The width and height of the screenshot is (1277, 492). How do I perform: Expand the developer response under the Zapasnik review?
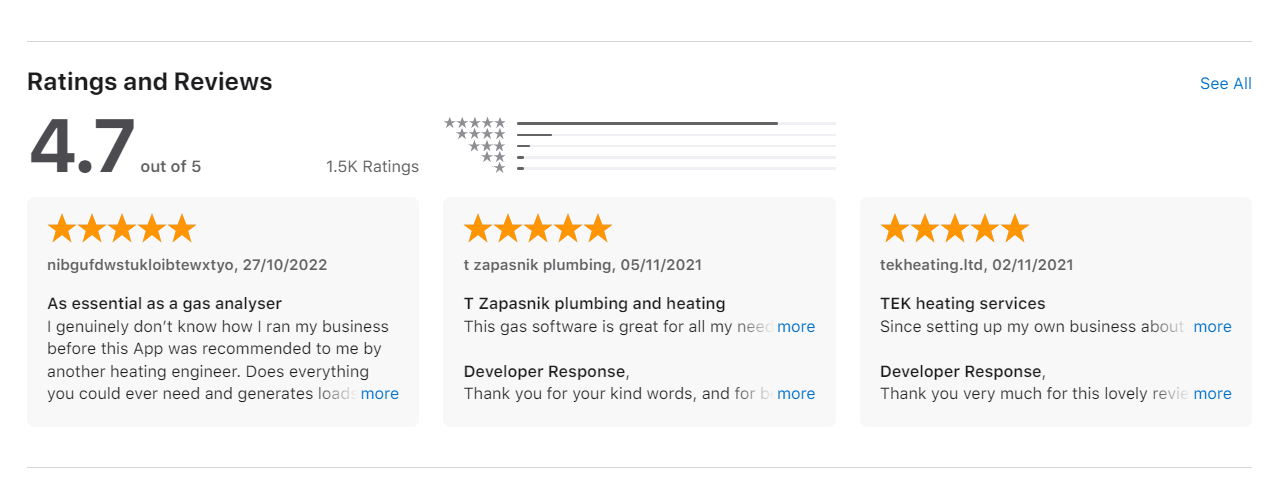[x=795, y=394]
